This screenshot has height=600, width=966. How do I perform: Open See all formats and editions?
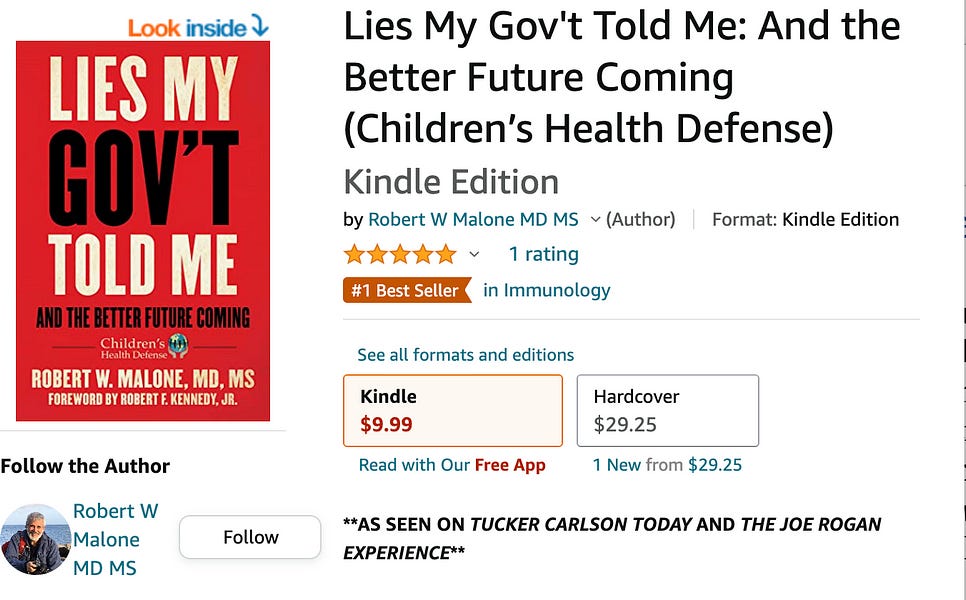click(x=466, y=355)
